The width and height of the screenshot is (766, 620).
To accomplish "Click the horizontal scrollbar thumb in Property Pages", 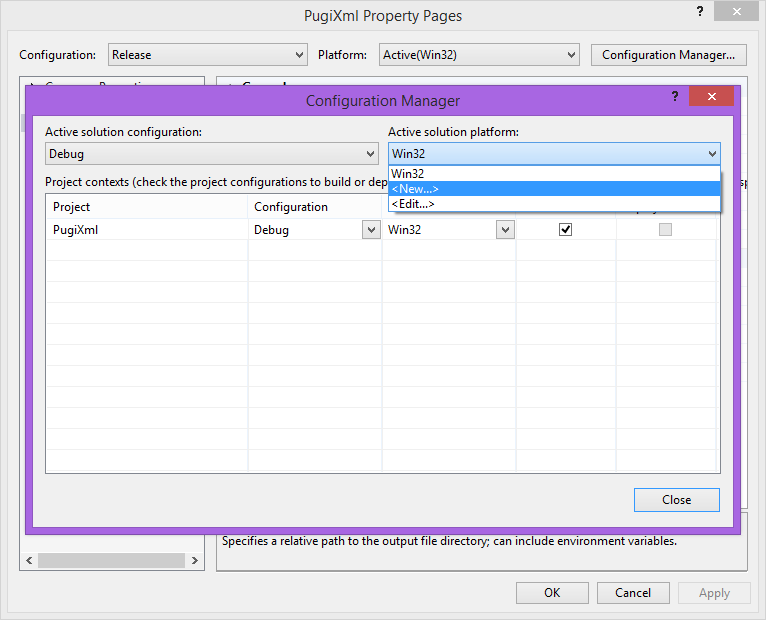I will point(111,560).
